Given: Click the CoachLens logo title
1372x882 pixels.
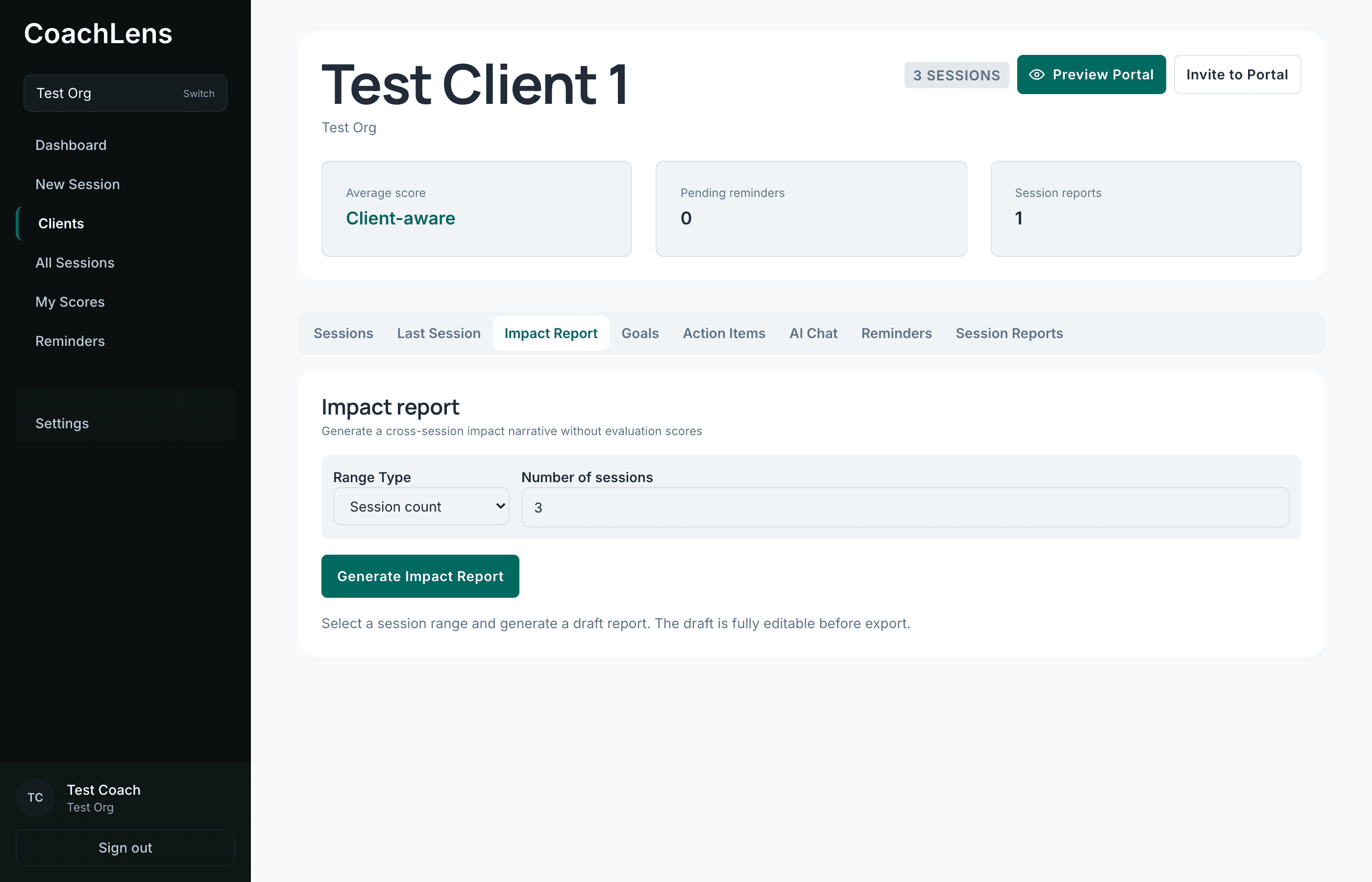Looking at the screenshot, I should [98, 33].
